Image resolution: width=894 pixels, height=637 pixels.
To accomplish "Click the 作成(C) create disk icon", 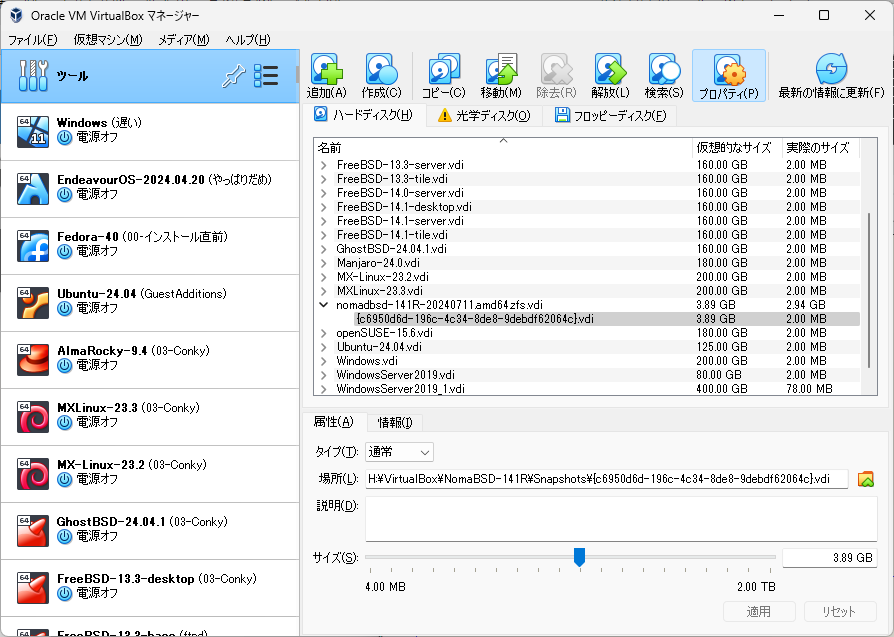I will point(381,70).
